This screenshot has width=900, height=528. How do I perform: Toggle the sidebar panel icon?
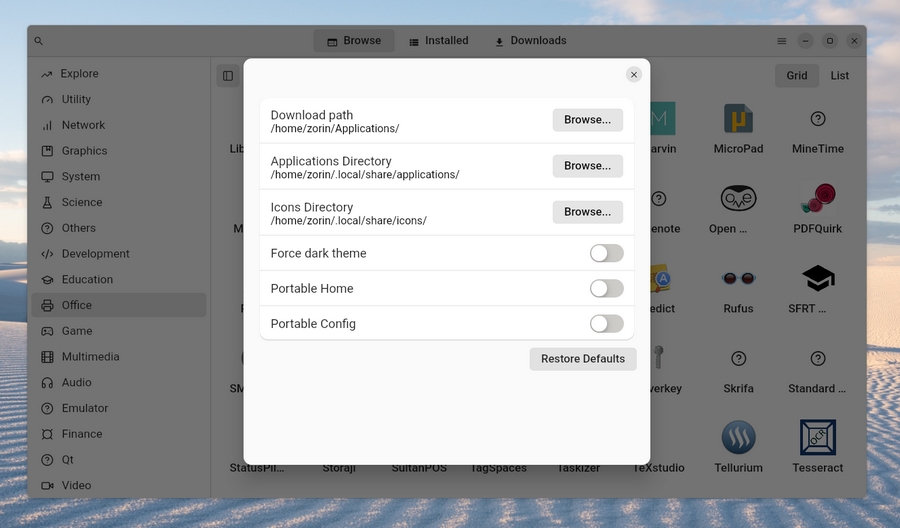(x=228, y=76)
